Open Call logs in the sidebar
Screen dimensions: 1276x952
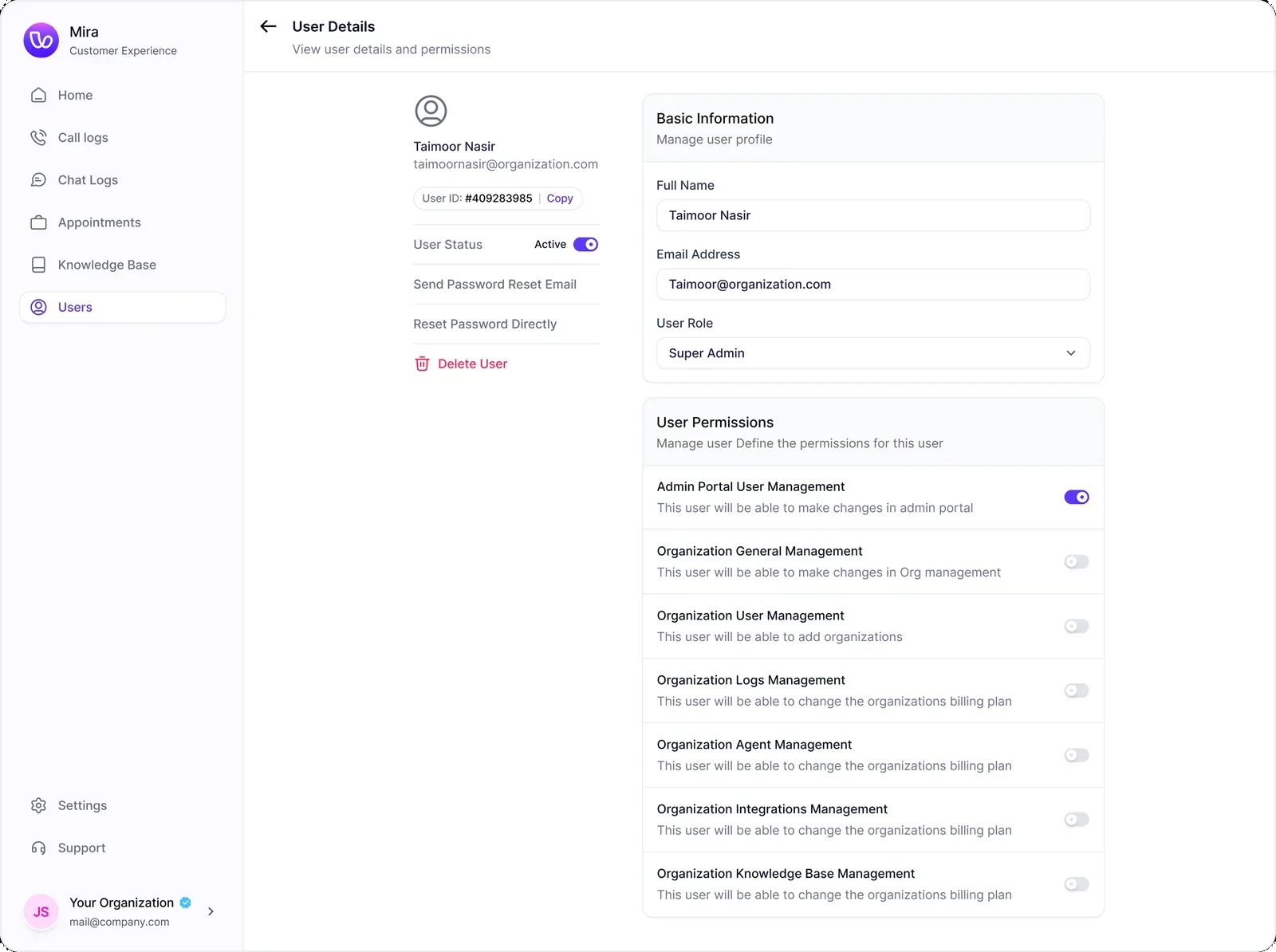[123, 137]
